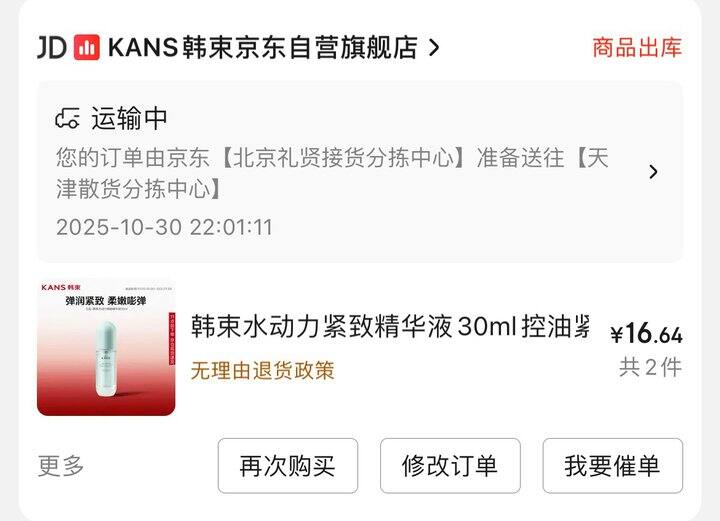Open the 更多 more options menu
Image resolution: width=720 pixels, height=521 pixels.
pyautogui.click(x=61, y=466)
